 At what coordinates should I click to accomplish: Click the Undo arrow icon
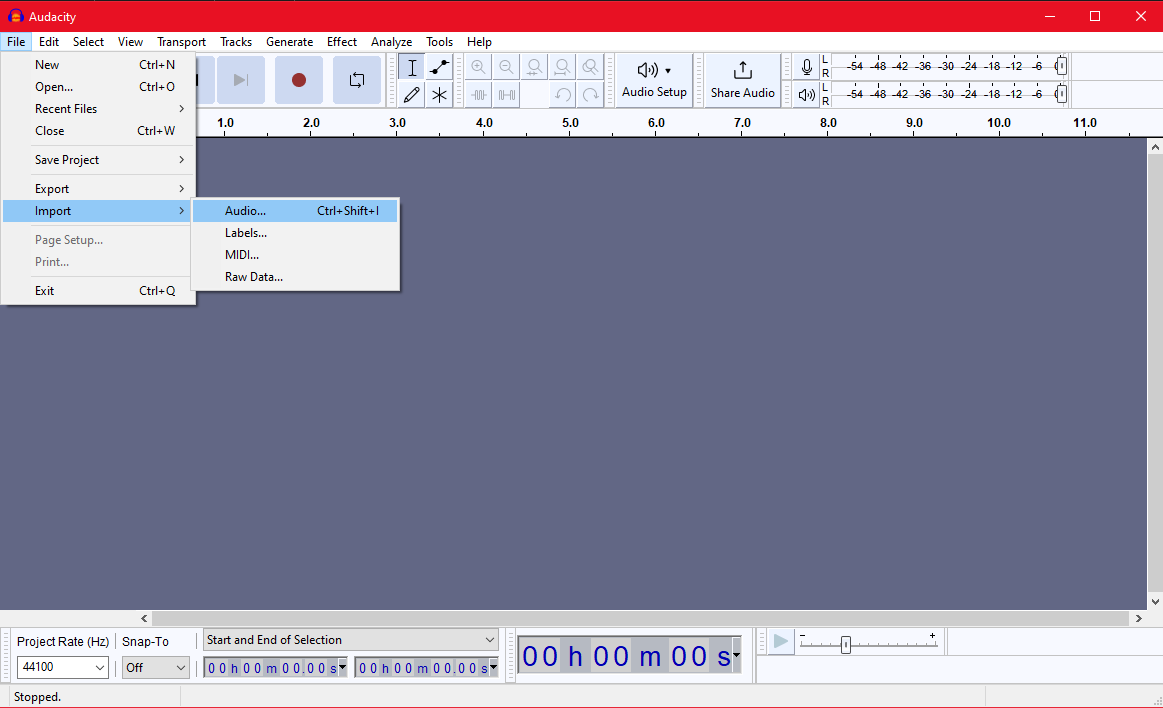click(x=562, y=95)
